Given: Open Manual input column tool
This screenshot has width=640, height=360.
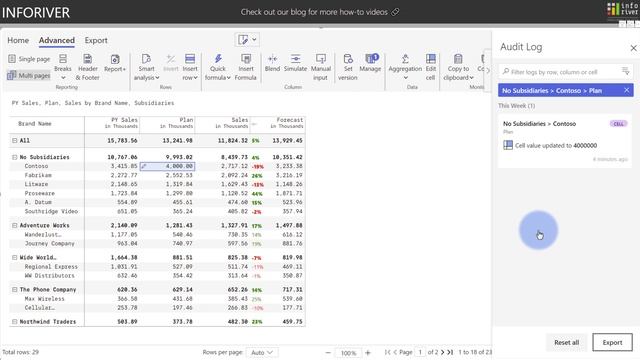Looking at the screenshot, I should pyautogui.click(x=320, y=67).
